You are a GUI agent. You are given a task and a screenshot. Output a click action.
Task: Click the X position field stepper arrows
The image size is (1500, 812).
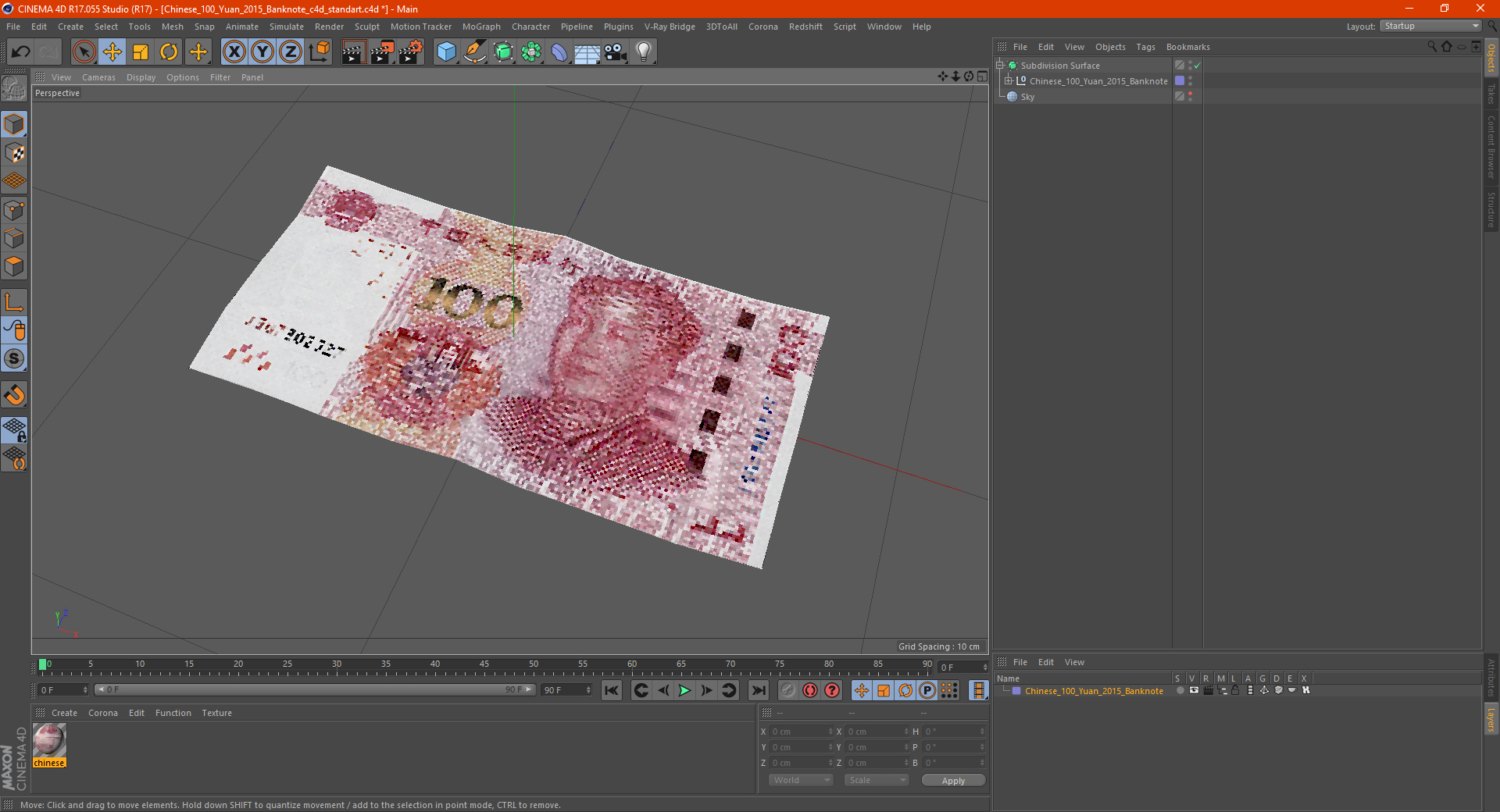point(830,732)
